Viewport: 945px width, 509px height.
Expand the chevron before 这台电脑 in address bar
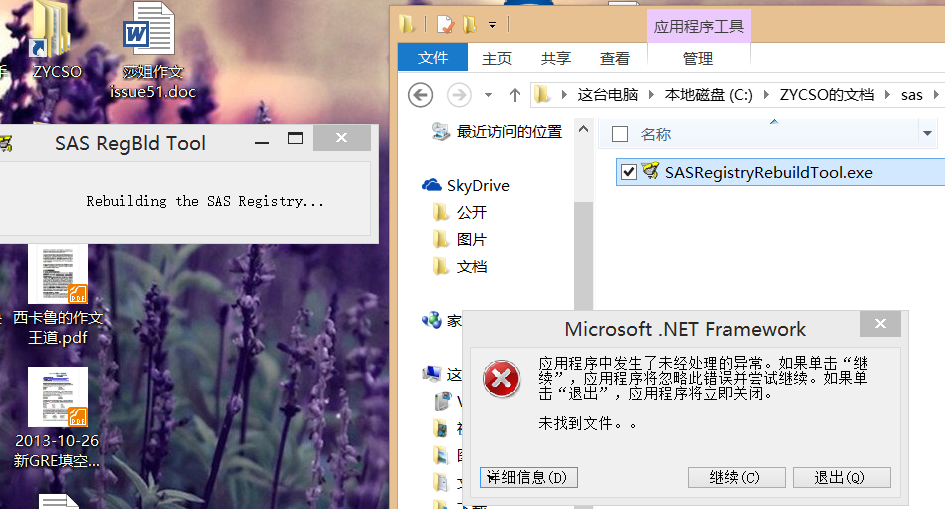[564, 95]
